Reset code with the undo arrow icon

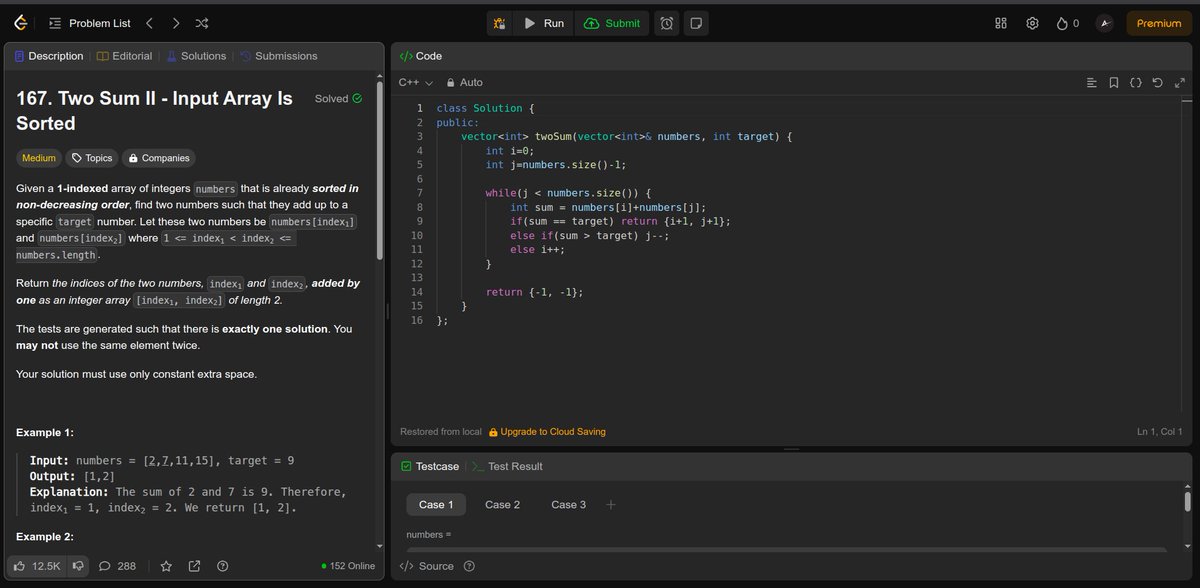(x=1157, y=82)
